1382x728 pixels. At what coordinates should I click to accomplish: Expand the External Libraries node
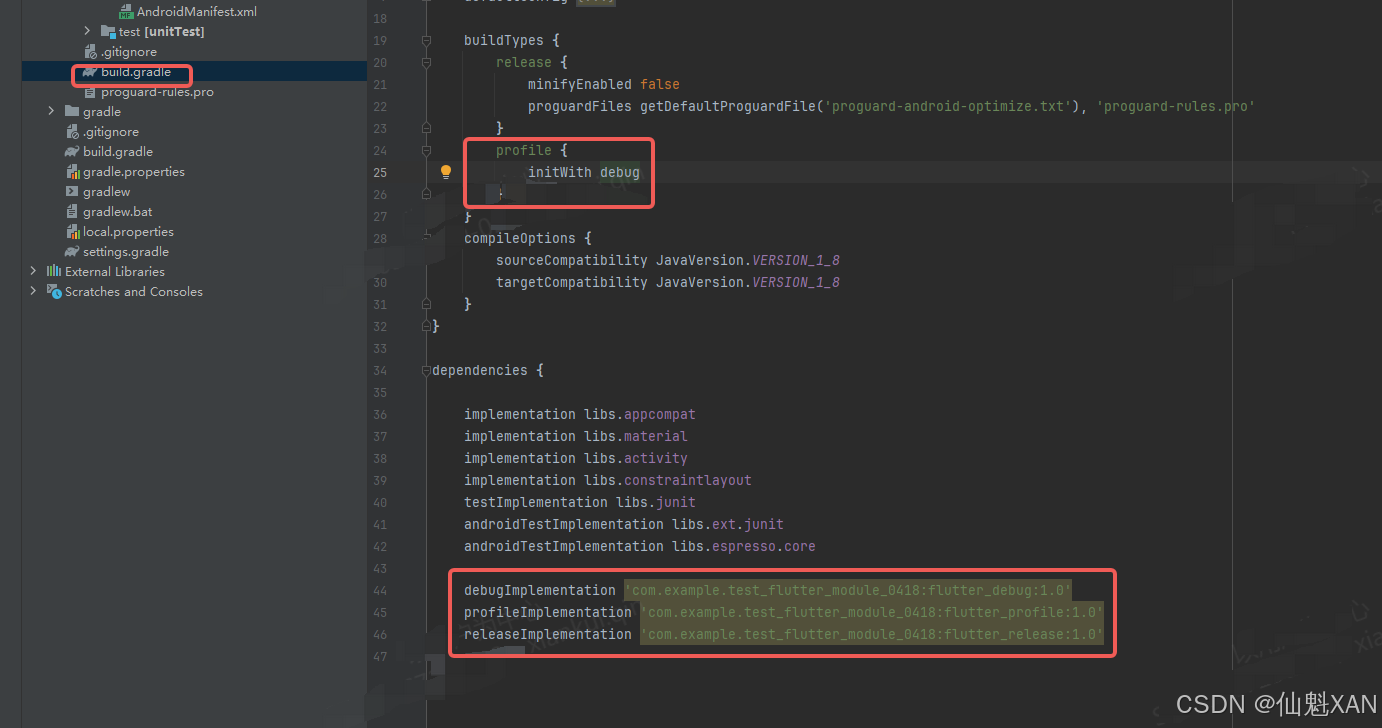coord(34,271)
